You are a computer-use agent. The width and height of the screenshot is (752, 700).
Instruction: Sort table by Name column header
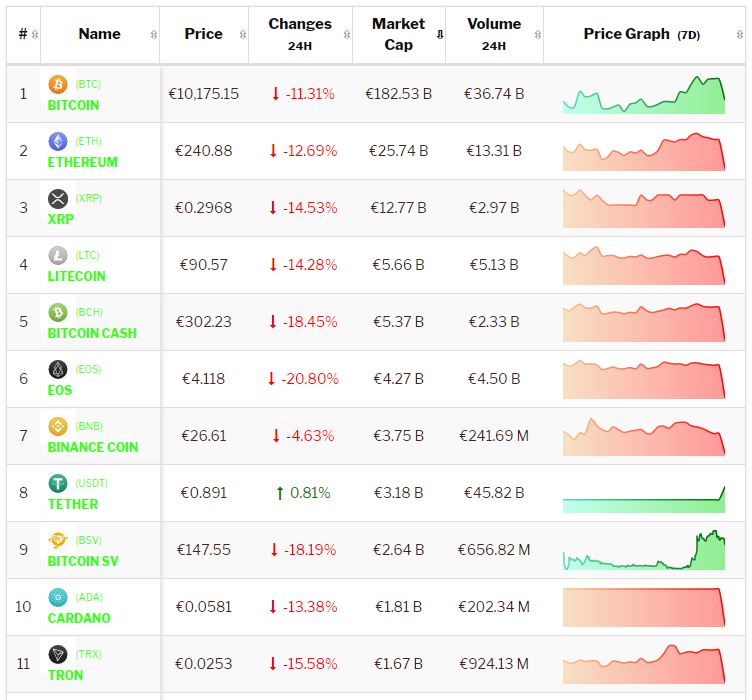[x=100, y=34]
